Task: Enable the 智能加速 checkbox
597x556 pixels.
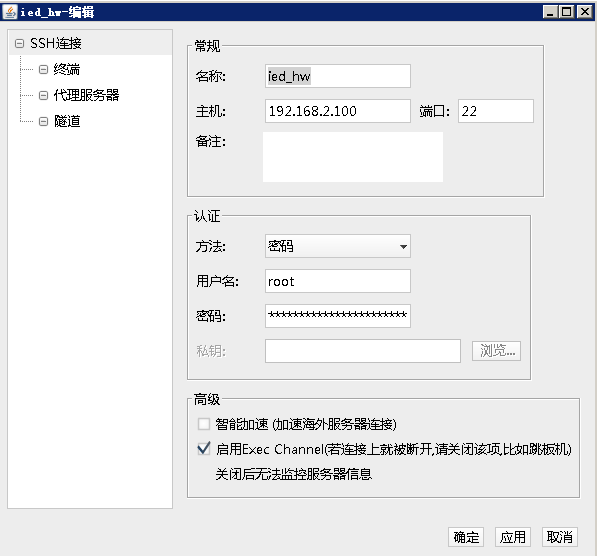Action: tap(204, 424)
